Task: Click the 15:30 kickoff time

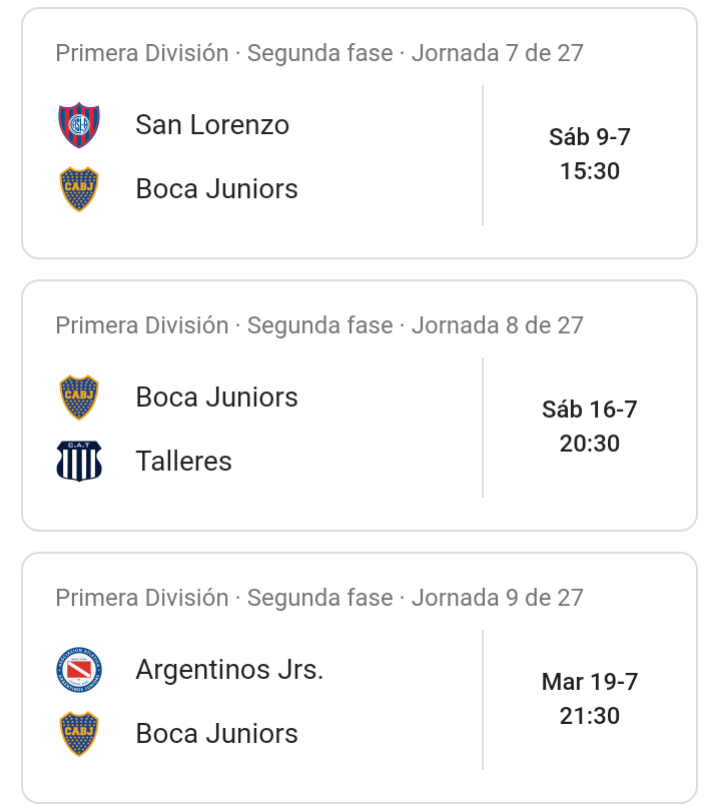Action: click(590, 171)
